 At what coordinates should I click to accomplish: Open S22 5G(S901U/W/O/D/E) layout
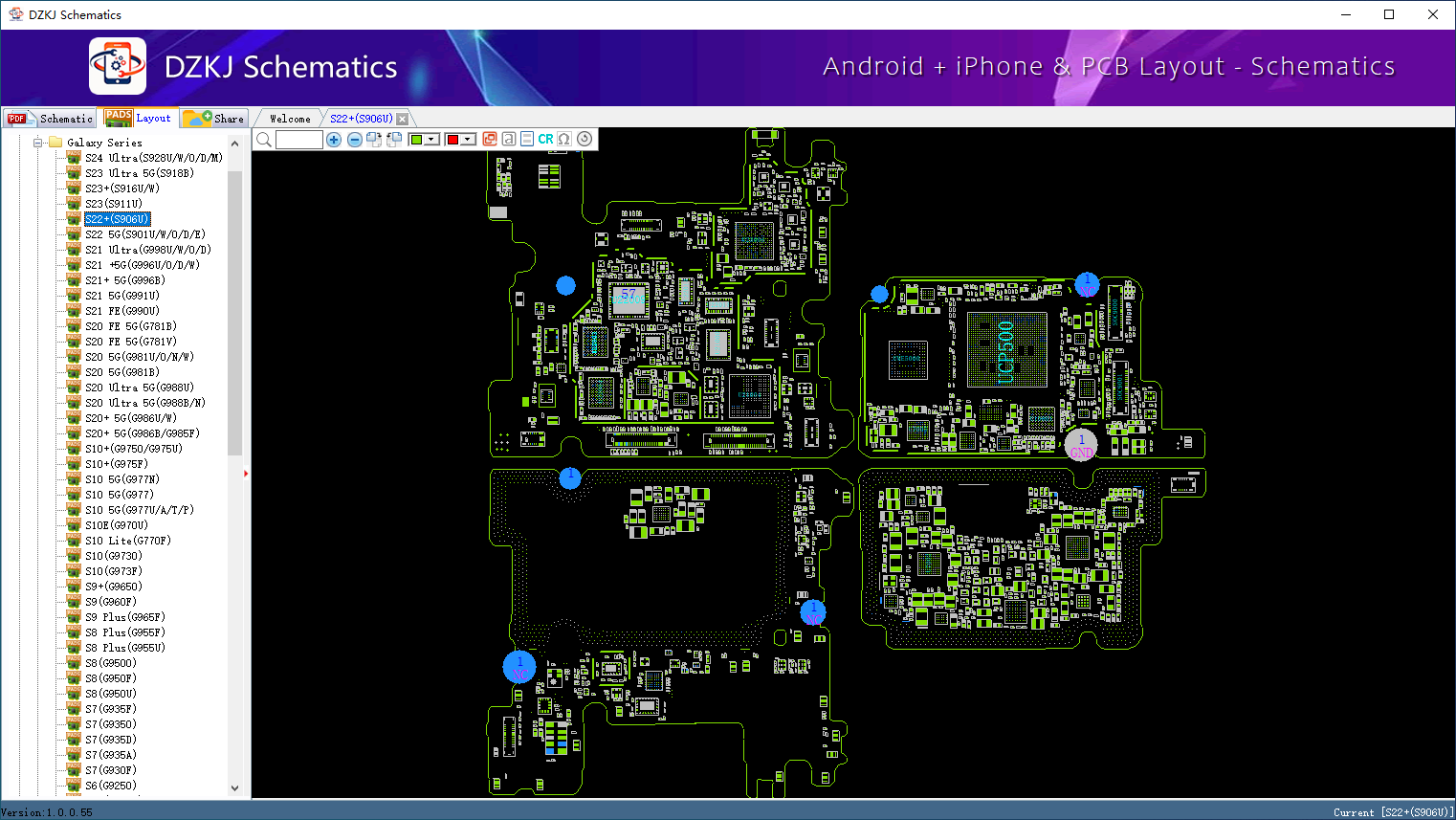(145, 234)
